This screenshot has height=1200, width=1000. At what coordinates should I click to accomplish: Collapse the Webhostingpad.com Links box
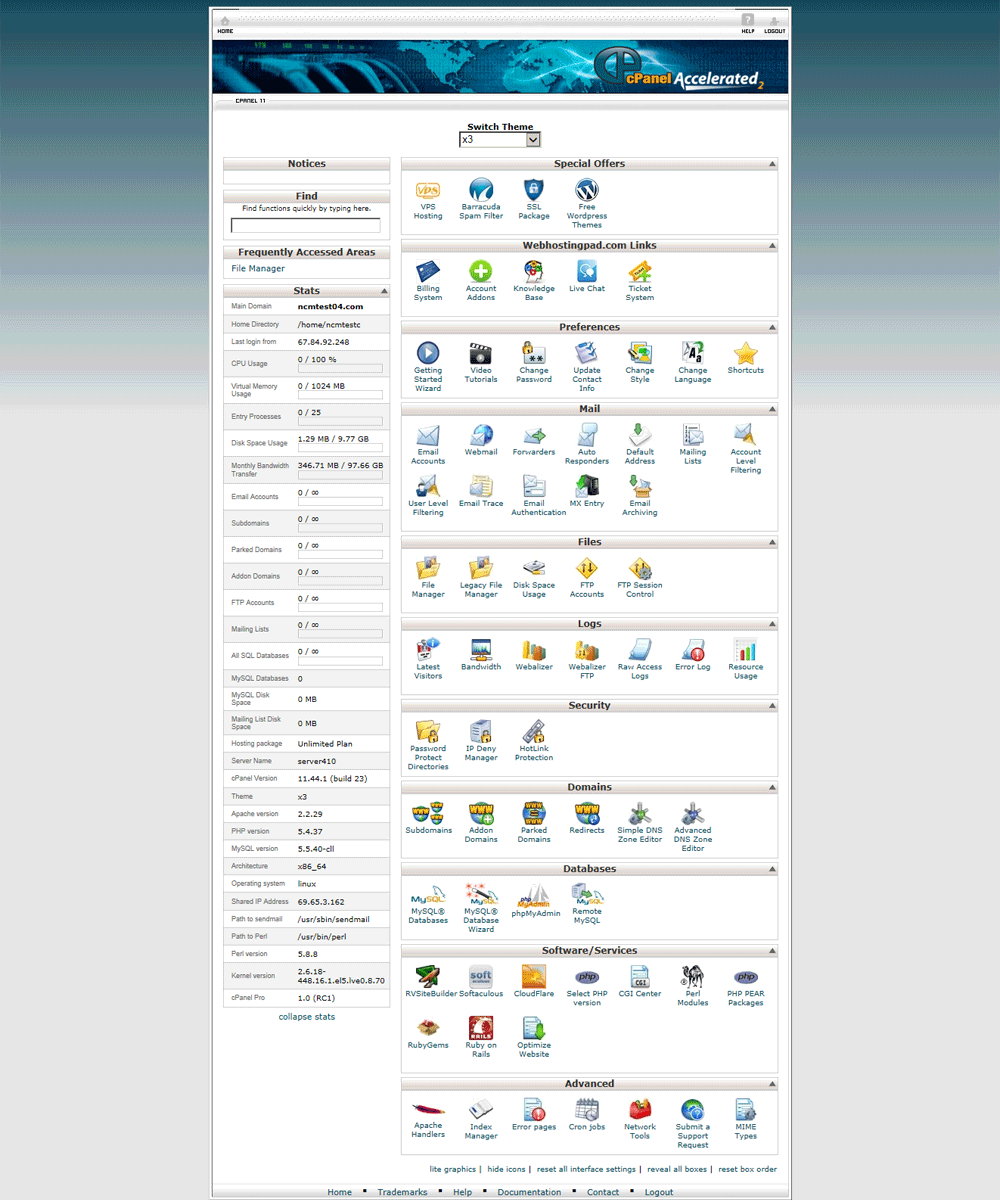[772, 246]
